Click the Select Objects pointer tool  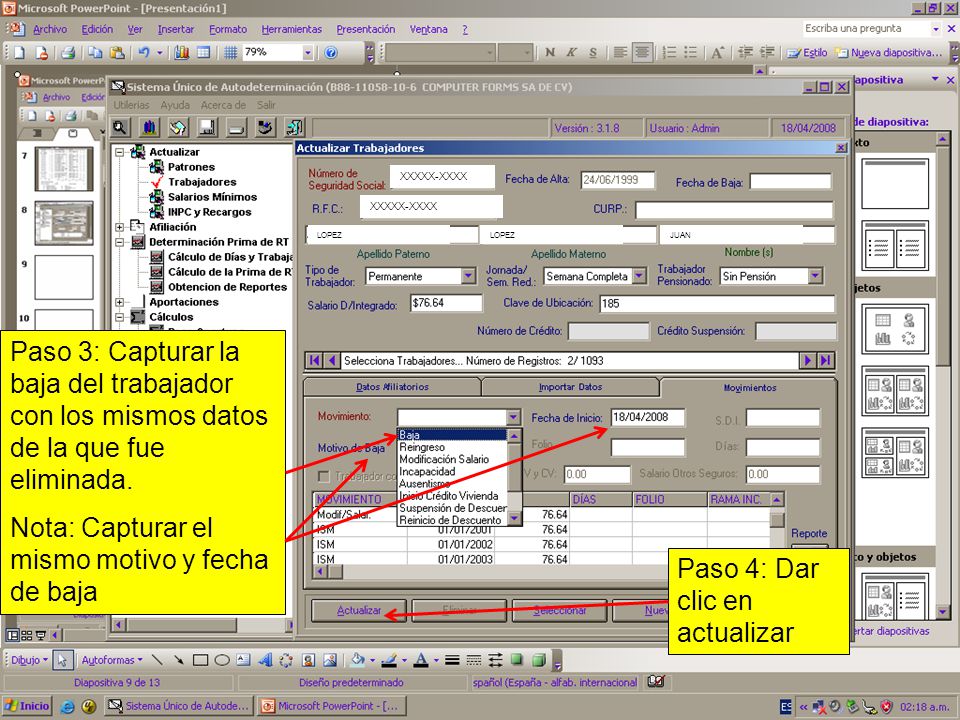coord(62,660)
